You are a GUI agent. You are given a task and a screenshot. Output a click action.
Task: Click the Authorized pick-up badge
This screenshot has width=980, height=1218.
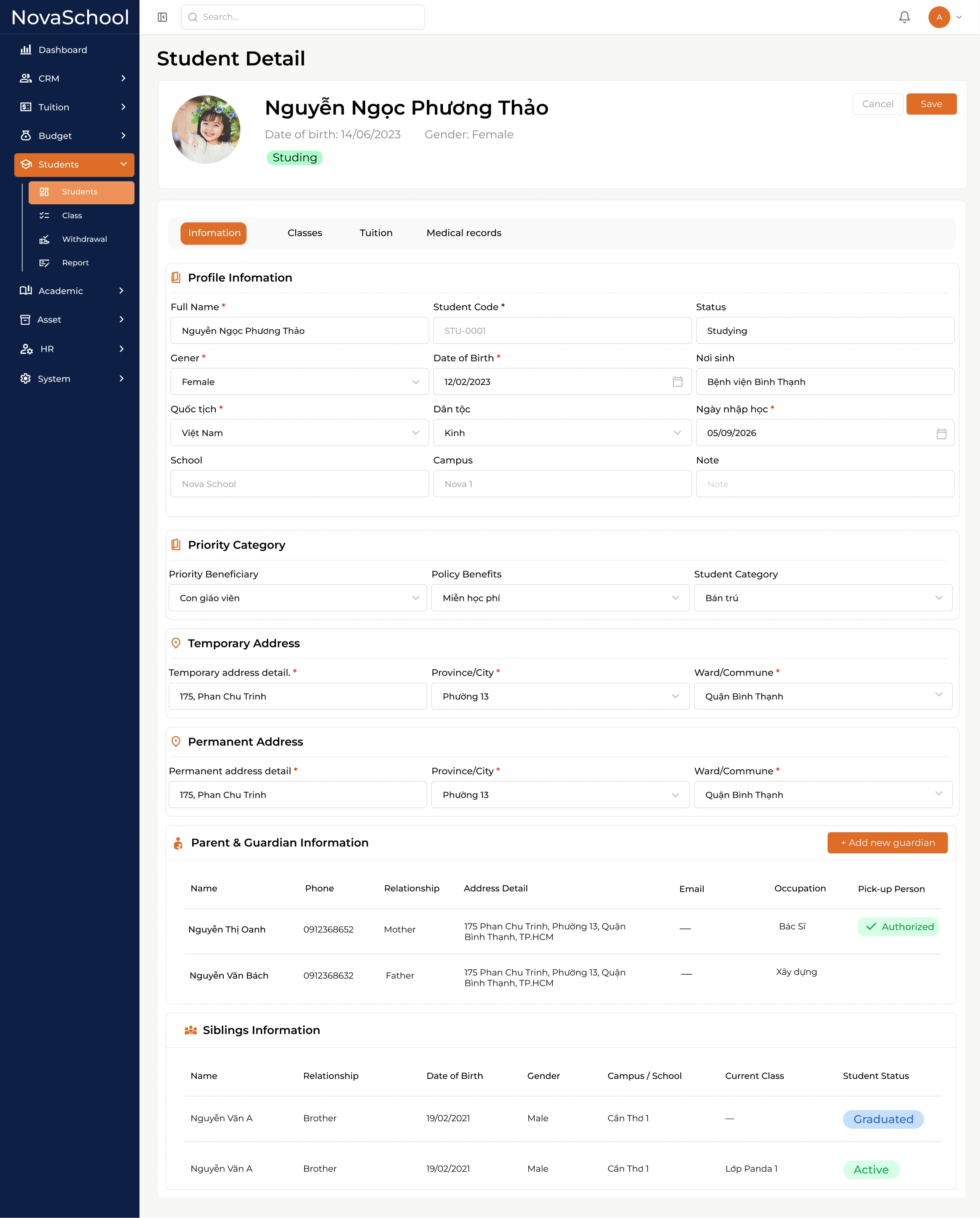(x=899, y=927)
